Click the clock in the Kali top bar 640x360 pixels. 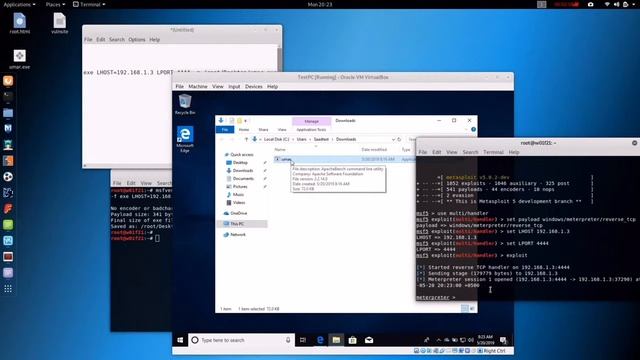coord(320,4)
